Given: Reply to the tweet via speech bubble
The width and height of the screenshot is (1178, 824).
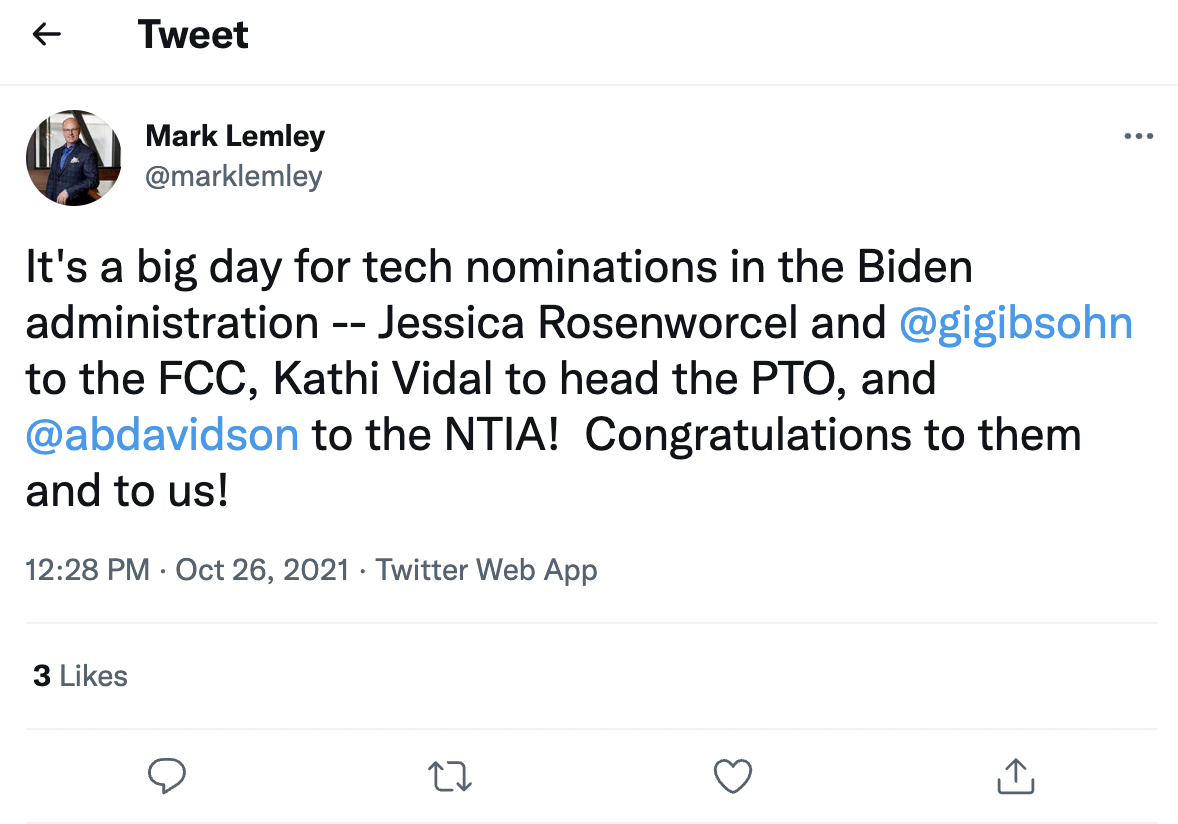Looking at the screenshot, I should [167, 775].
